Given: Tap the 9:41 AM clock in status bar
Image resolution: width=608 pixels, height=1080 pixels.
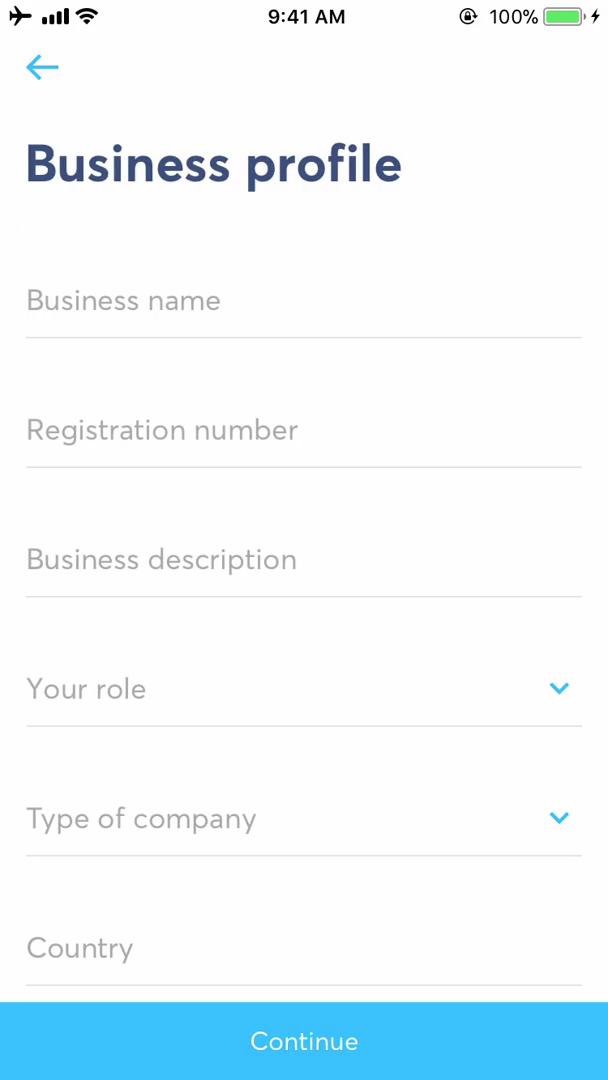Looking at the screenshot, I should [306, 16].
